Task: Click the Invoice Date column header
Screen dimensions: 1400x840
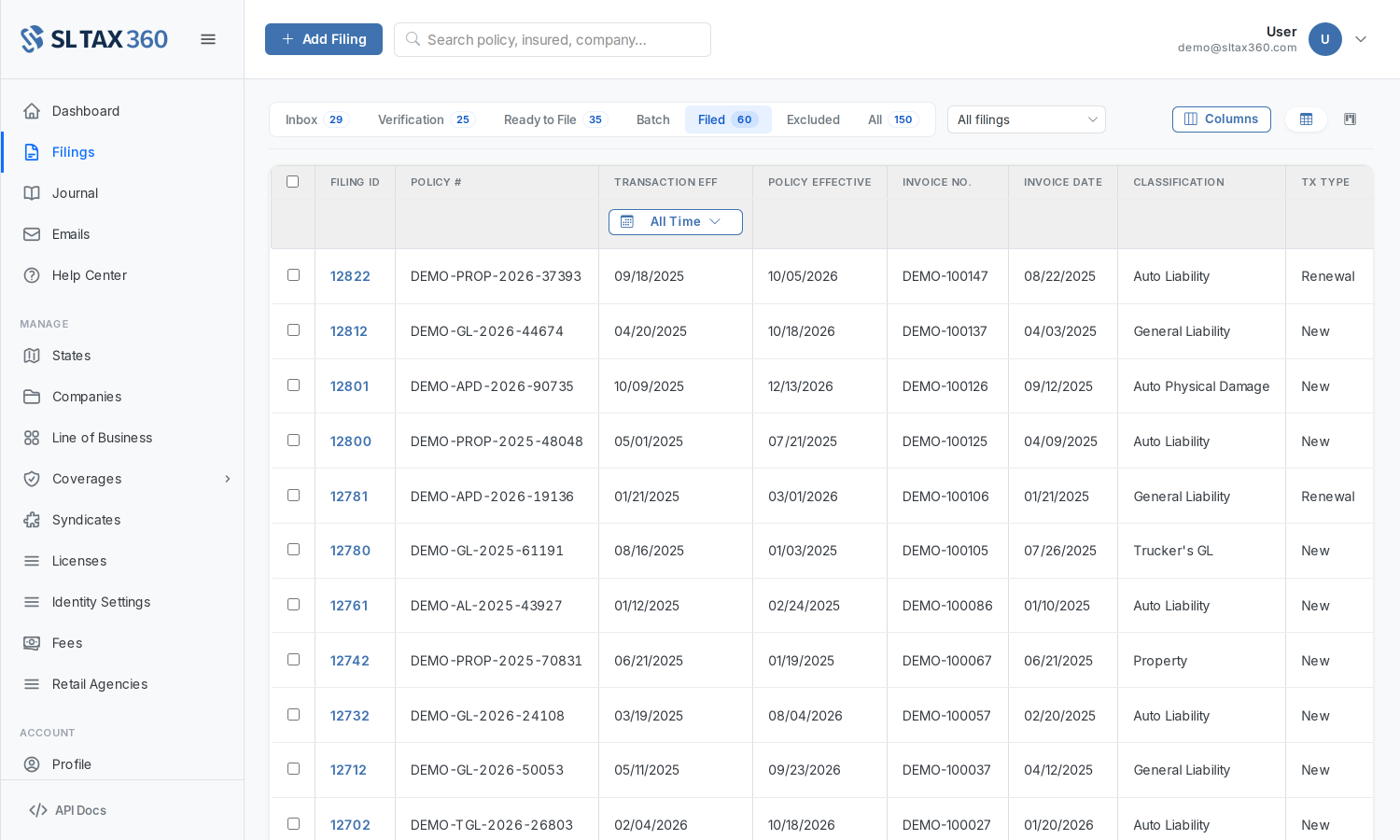Action: click(1063, 182)
